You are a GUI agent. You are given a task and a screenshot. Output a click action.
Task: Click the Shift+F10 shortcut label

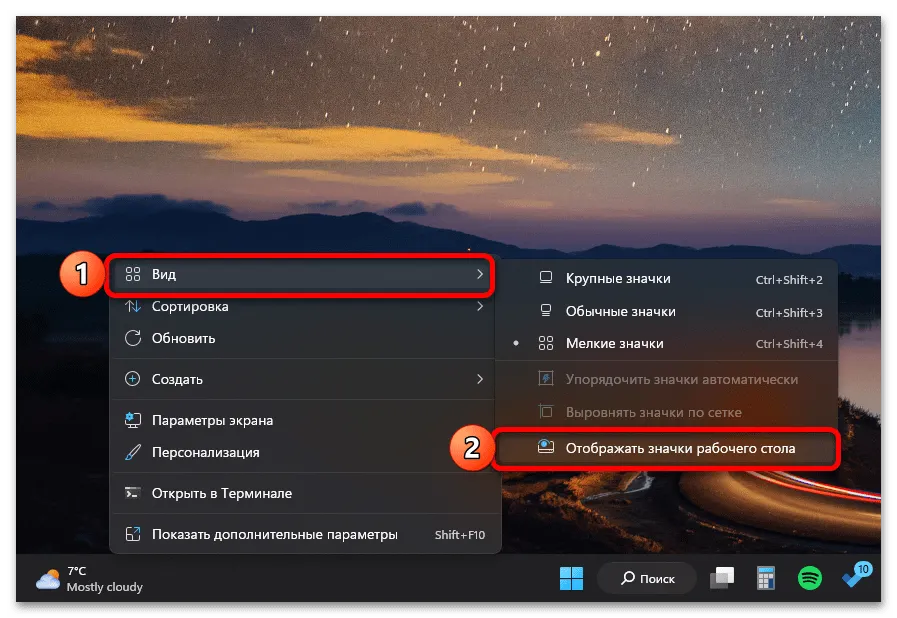coord(459,535)
